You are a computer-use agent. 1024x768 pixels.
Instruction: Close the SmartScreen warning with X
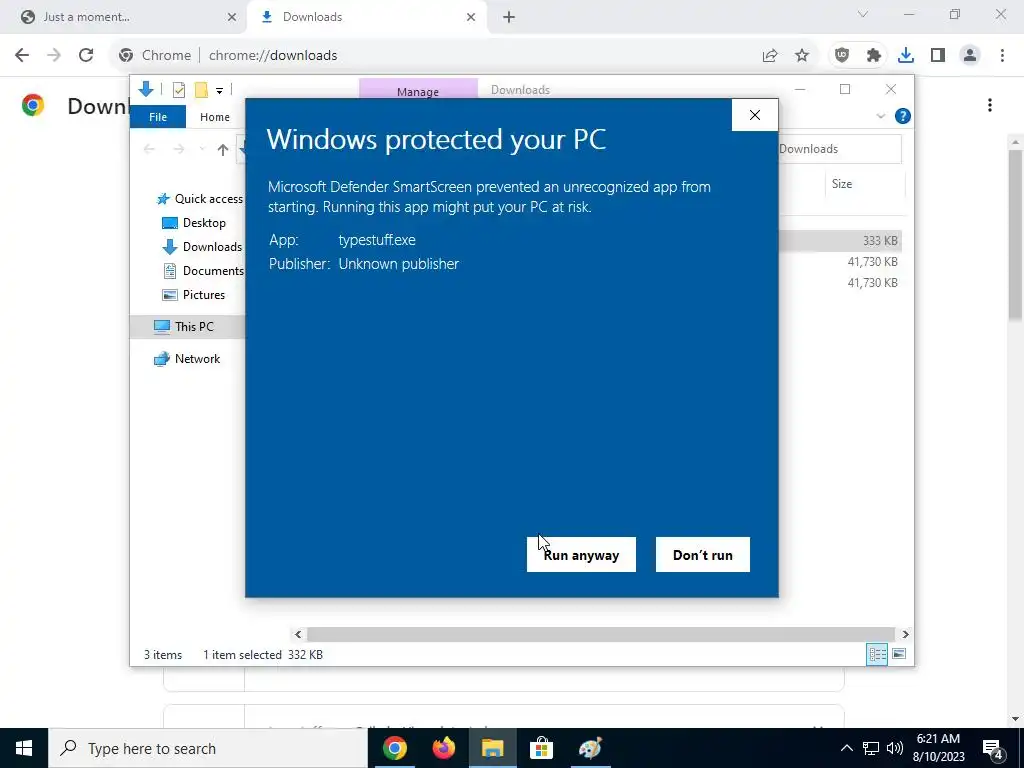pyautogui.click(x=755, y=115)
